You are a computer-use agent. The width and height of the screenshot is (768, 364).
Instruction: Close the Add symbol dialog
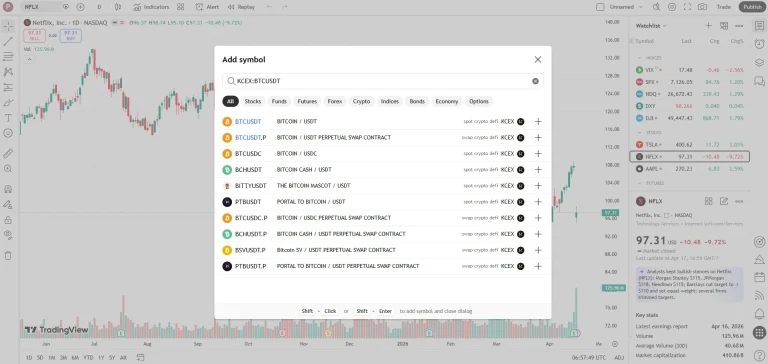(538, 59)
